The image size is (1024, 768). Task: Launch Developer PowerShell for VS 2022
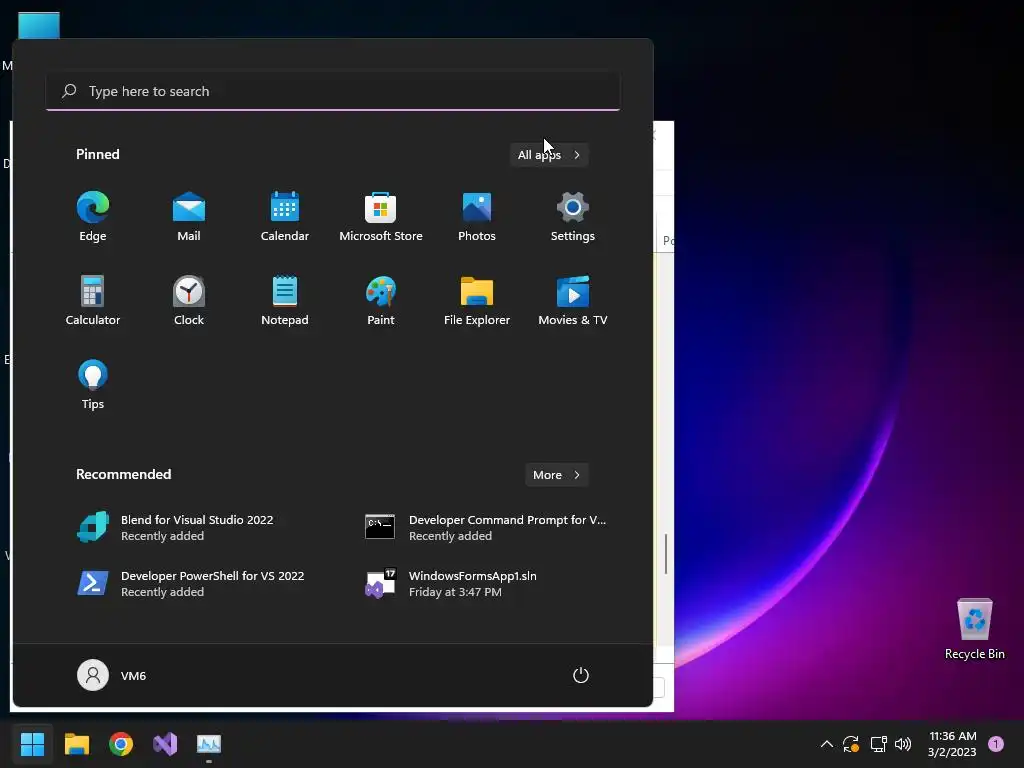click(189, 583)
